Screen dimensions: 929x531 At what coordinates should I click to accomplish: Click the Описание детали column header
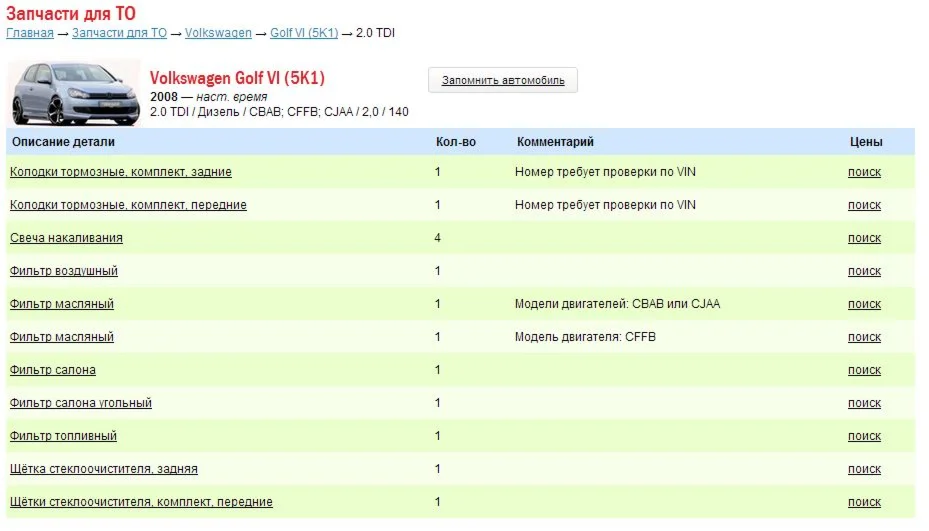click(63, 142)
